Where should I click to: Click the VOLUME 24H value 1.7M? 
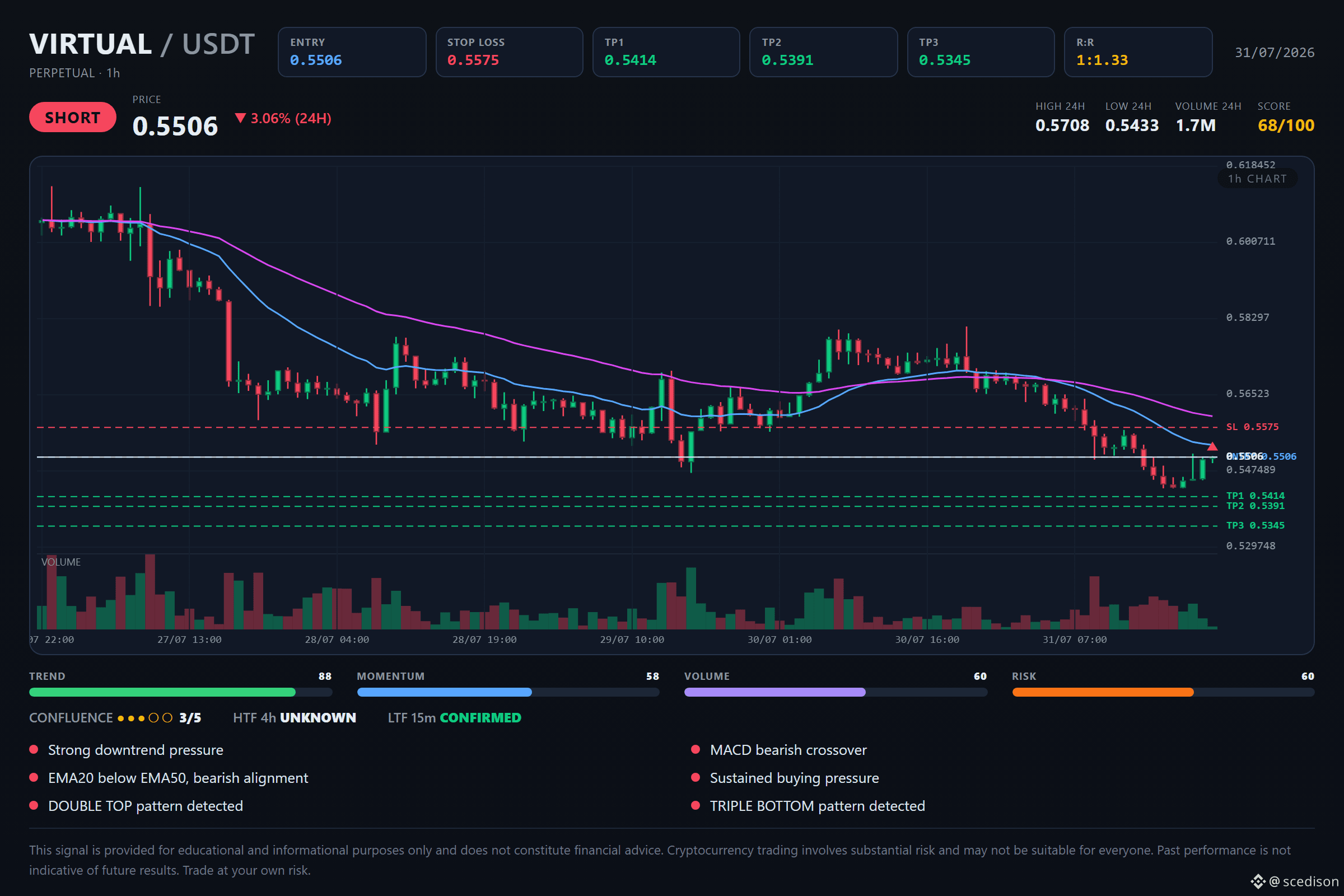click(x=1196, y=125)
